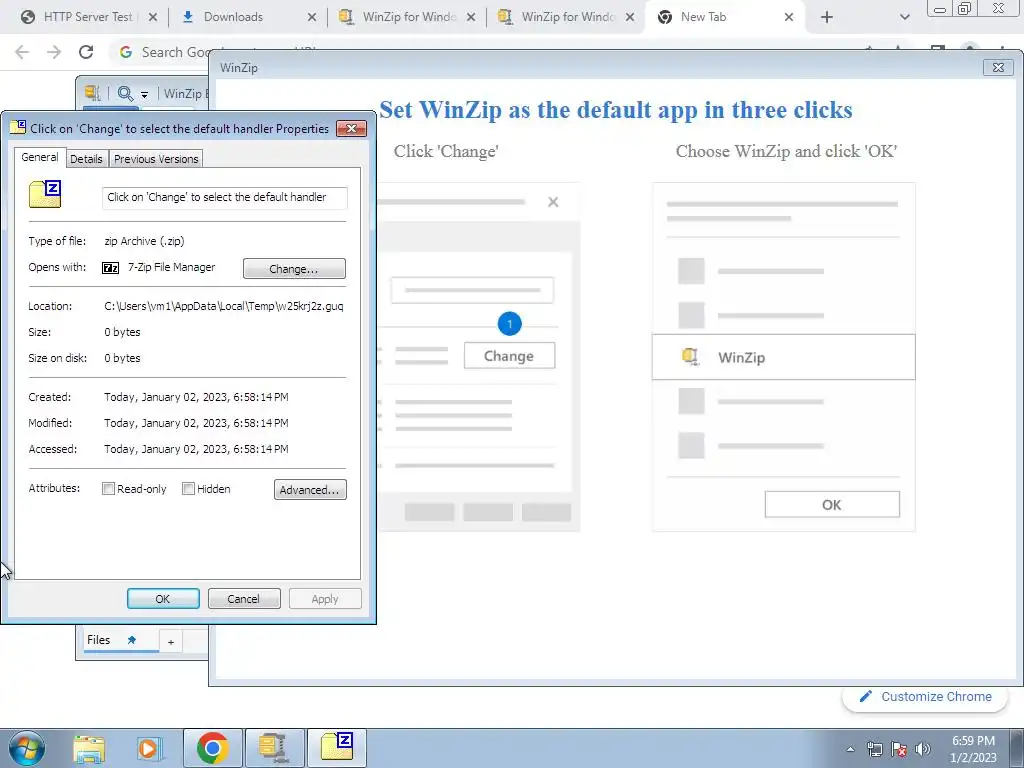Enable the Read-only attribute checkbox
The image size is (1024, 768).
pos(108,488)
